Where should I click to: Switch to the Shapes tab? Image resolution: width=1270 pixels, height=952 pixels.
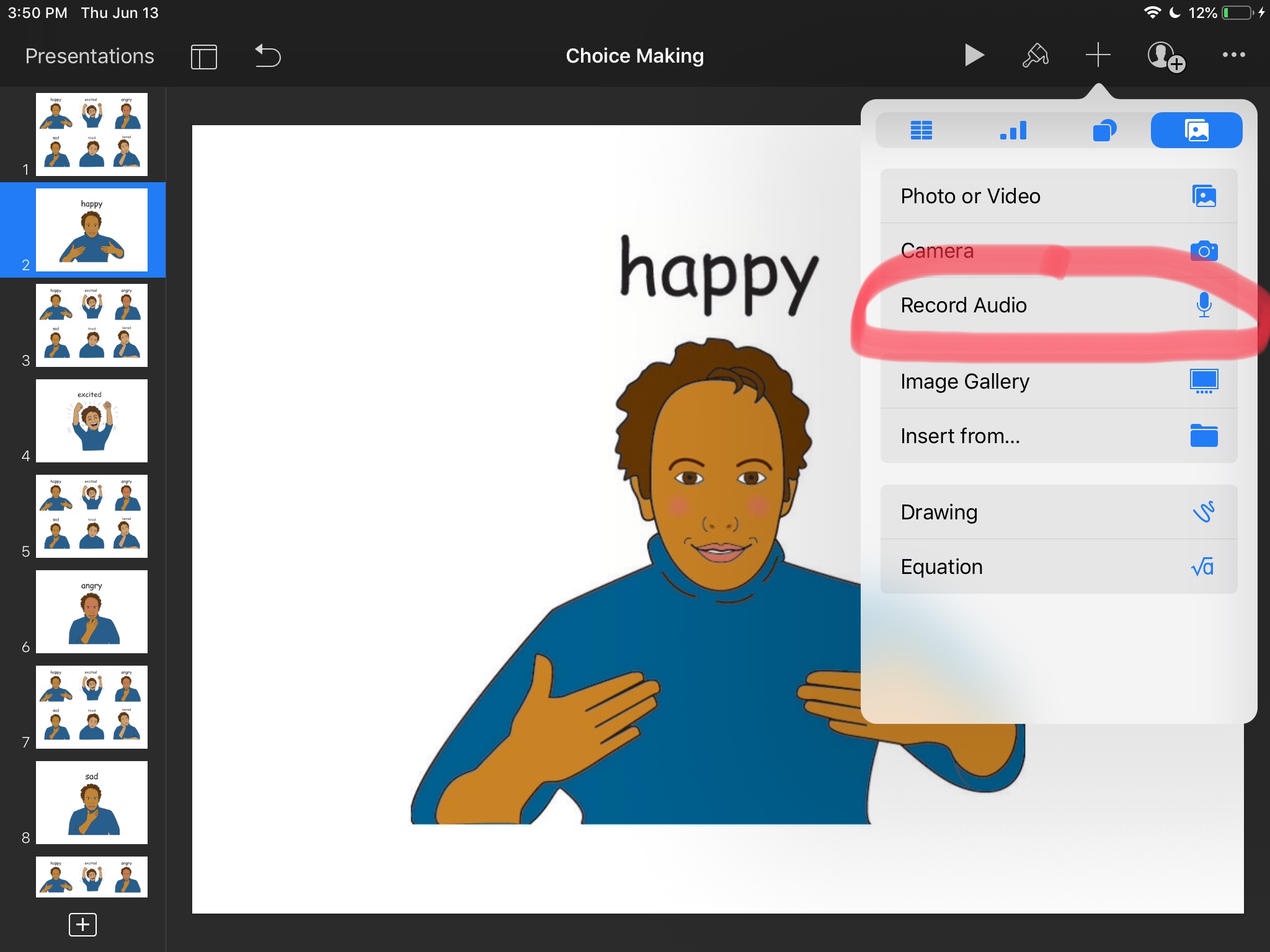(x=1104, y=130)
